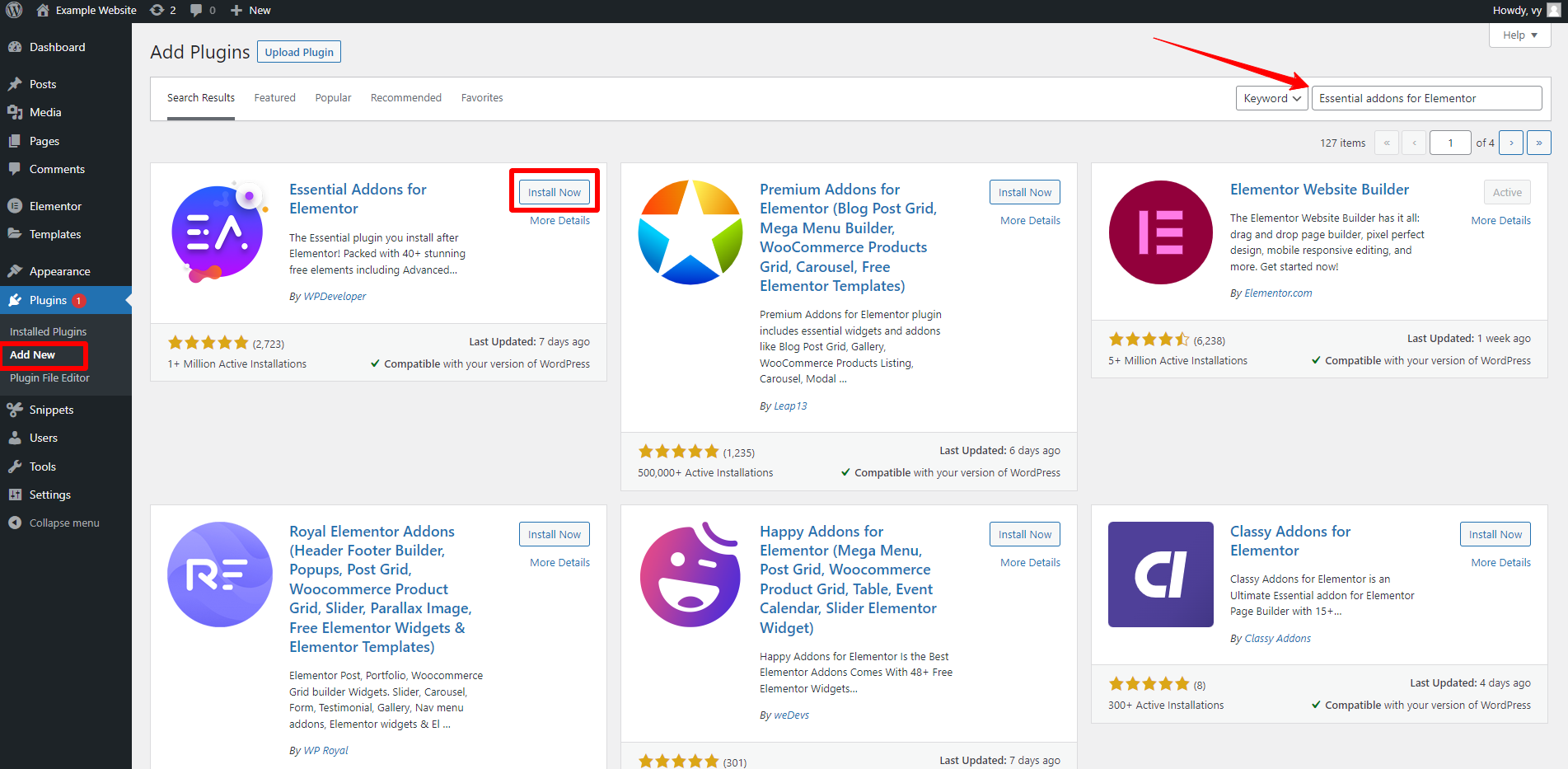
Task: Open More Details for Happy Addons
Action: 1030,562
